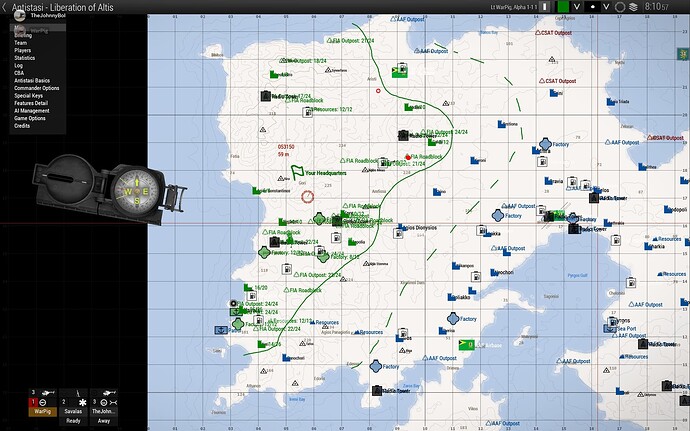Screen dimensions: 690x431
Task: Toggle the white bar marker-style button
Action: click(546, 7)
